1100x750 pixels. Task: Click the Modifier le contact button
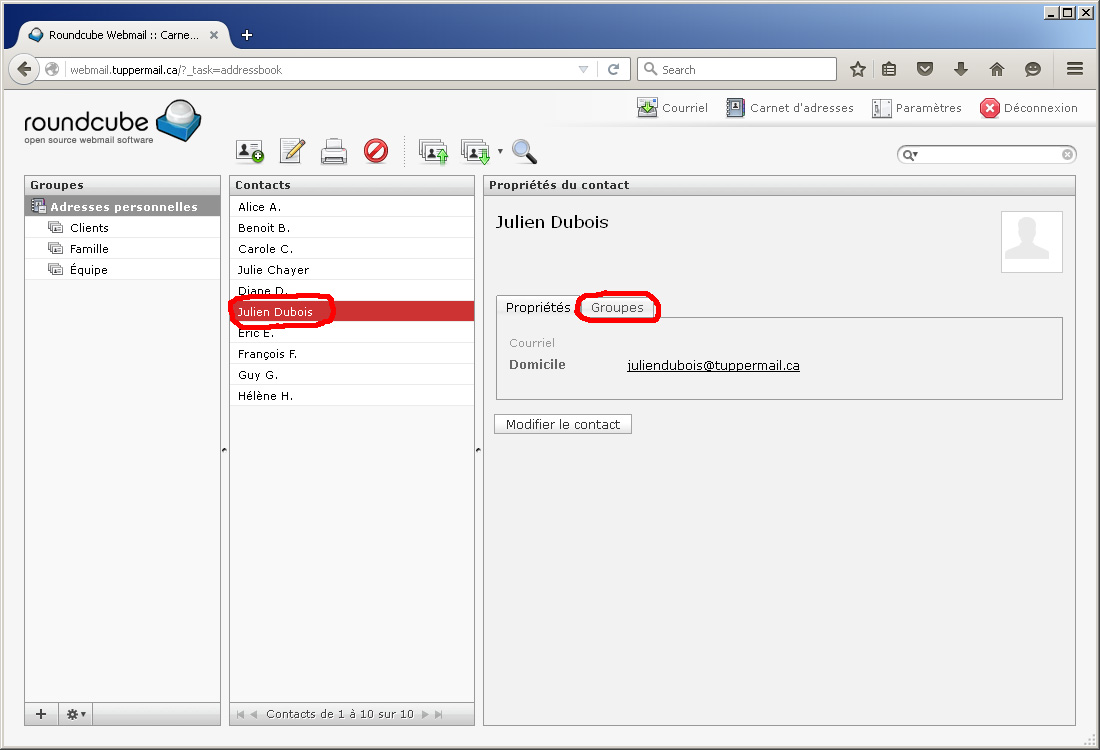(x=563, y=424)
